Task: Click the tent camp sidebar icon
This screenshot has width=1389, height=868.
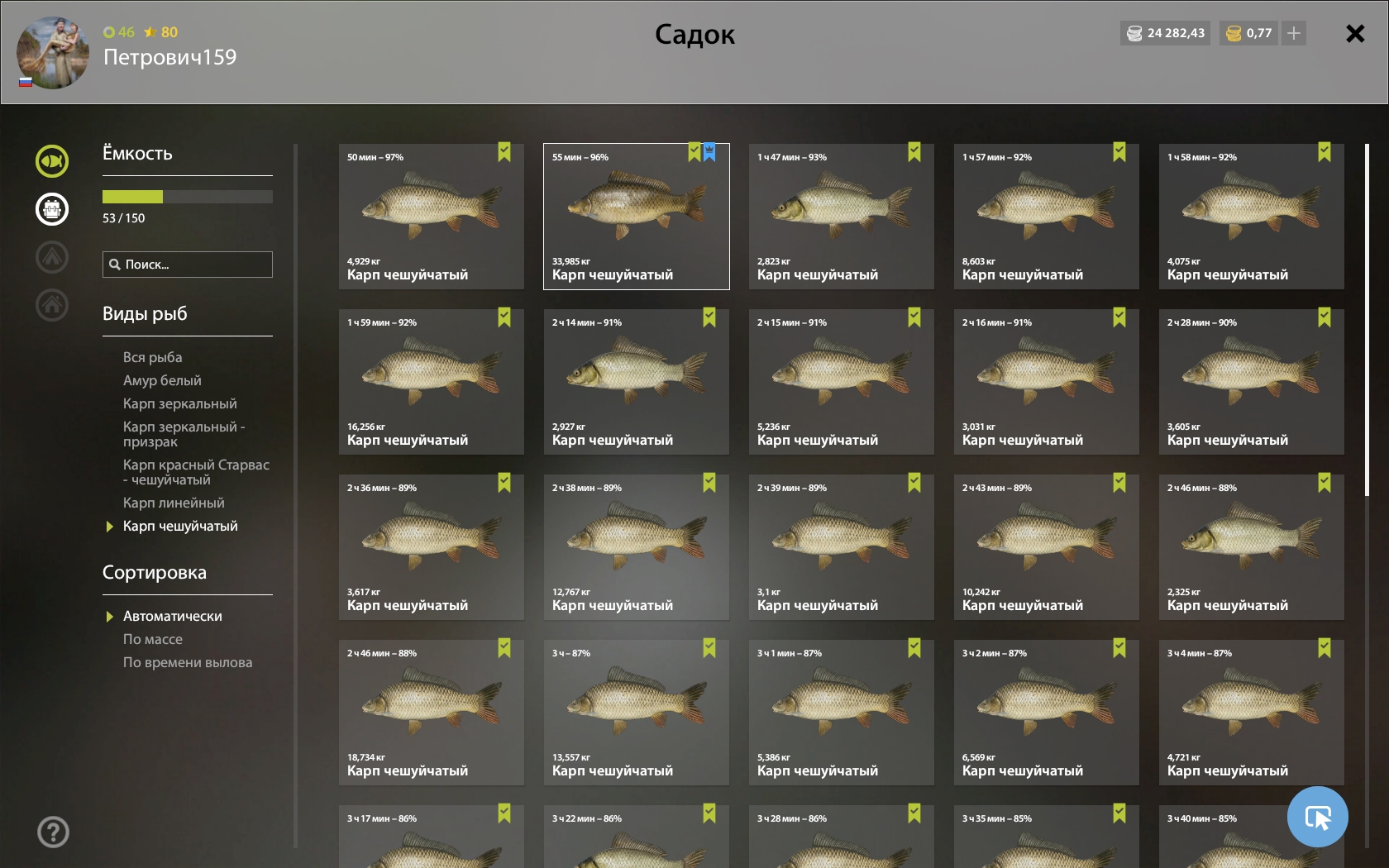Action: point(52,257)
